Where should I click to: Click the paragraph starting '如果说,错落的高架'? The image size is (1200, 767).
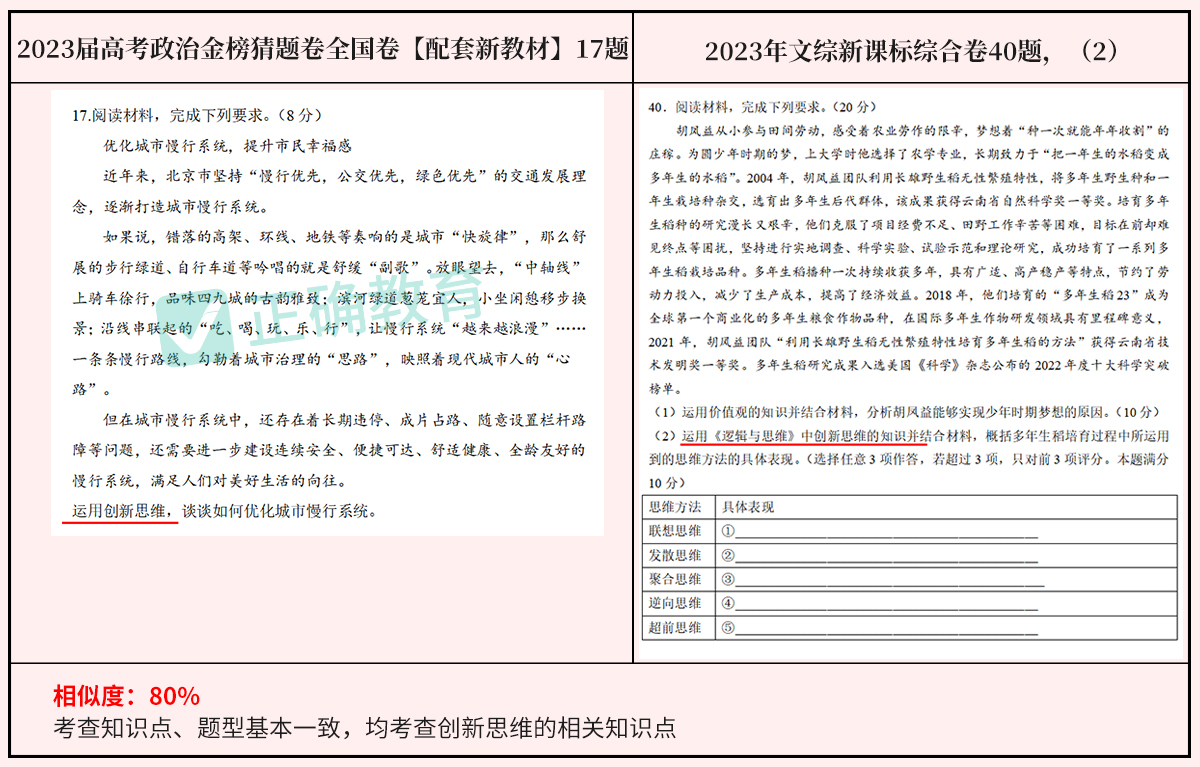tap(329, 313)
